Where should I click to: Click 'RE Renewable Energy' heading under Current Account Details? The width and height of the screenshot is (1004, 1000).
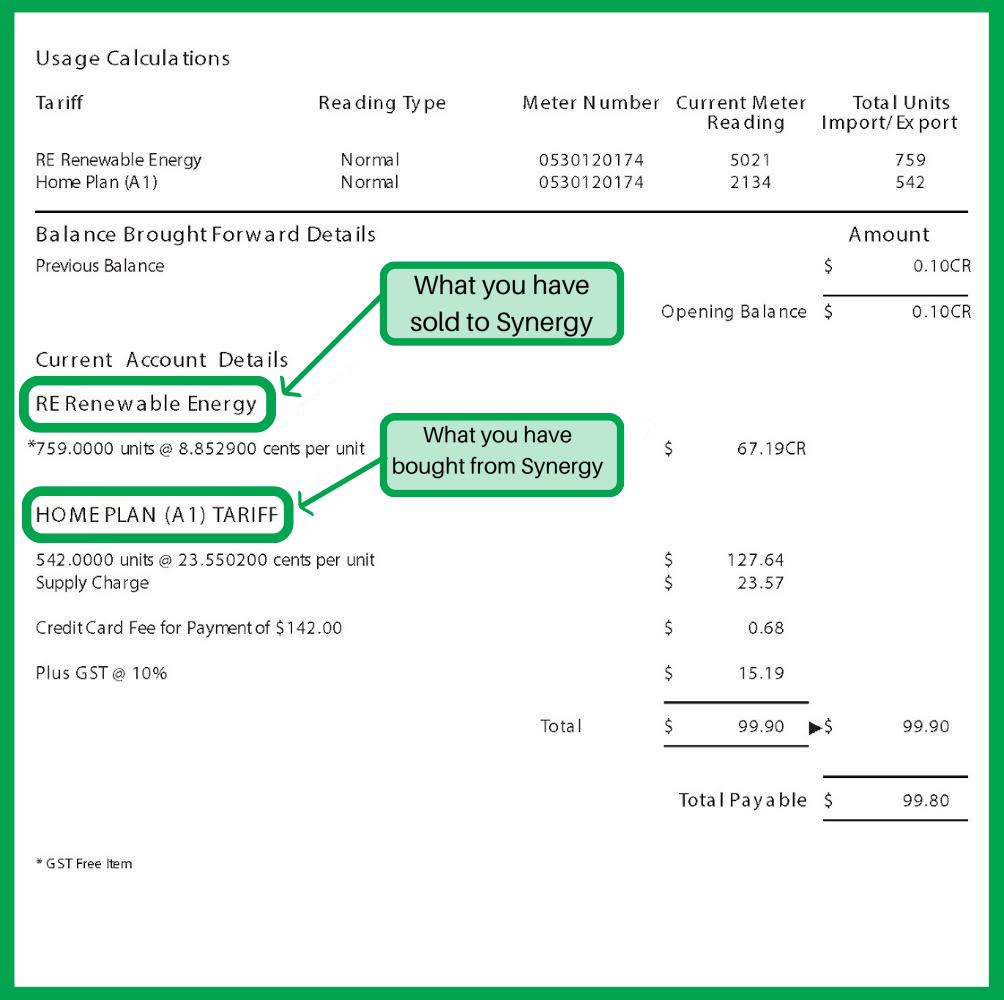(146, 404)
